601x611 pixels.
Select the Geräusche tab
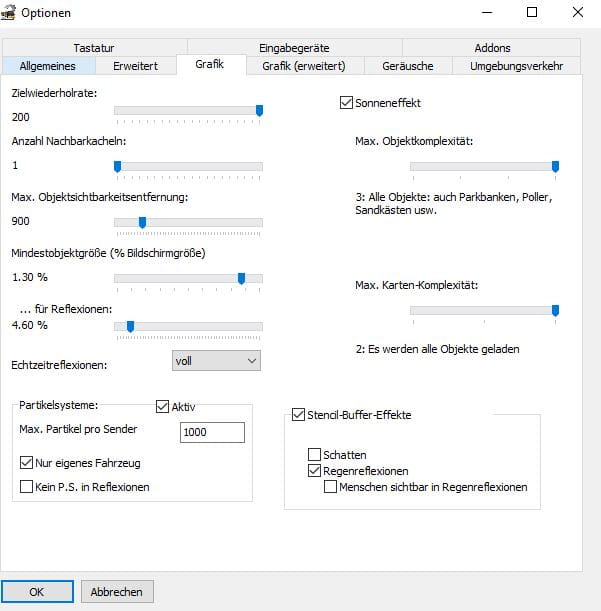click(x=408, y=66)
